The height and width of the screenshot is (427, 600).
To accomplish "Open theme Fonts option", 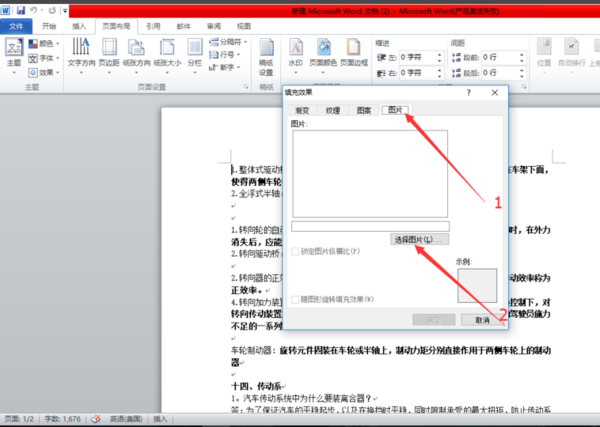I will coord(44,58).
